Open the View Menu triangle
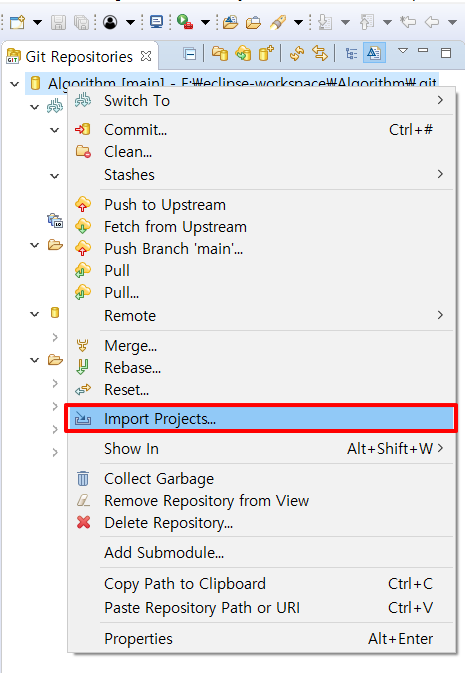The width and height of the screenshot is (465, 673). (402, 51)
